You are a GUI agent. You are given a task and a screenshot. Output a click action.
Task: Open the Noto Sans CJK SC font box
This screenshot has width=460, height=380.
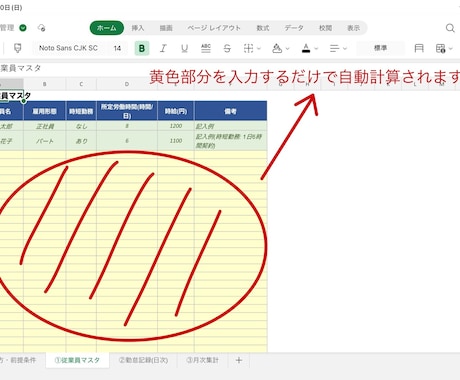coord(68,48)
